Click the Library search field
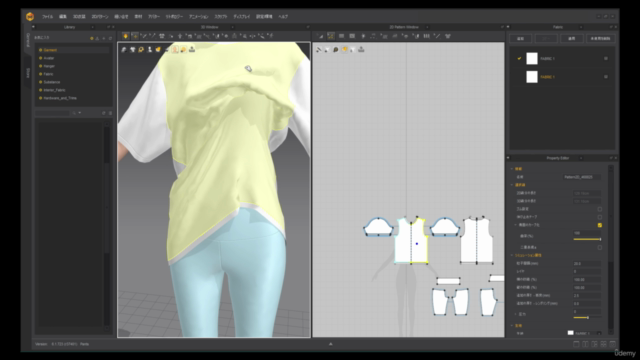The width and height of the screenshot is (640, 360). [53, 113]
